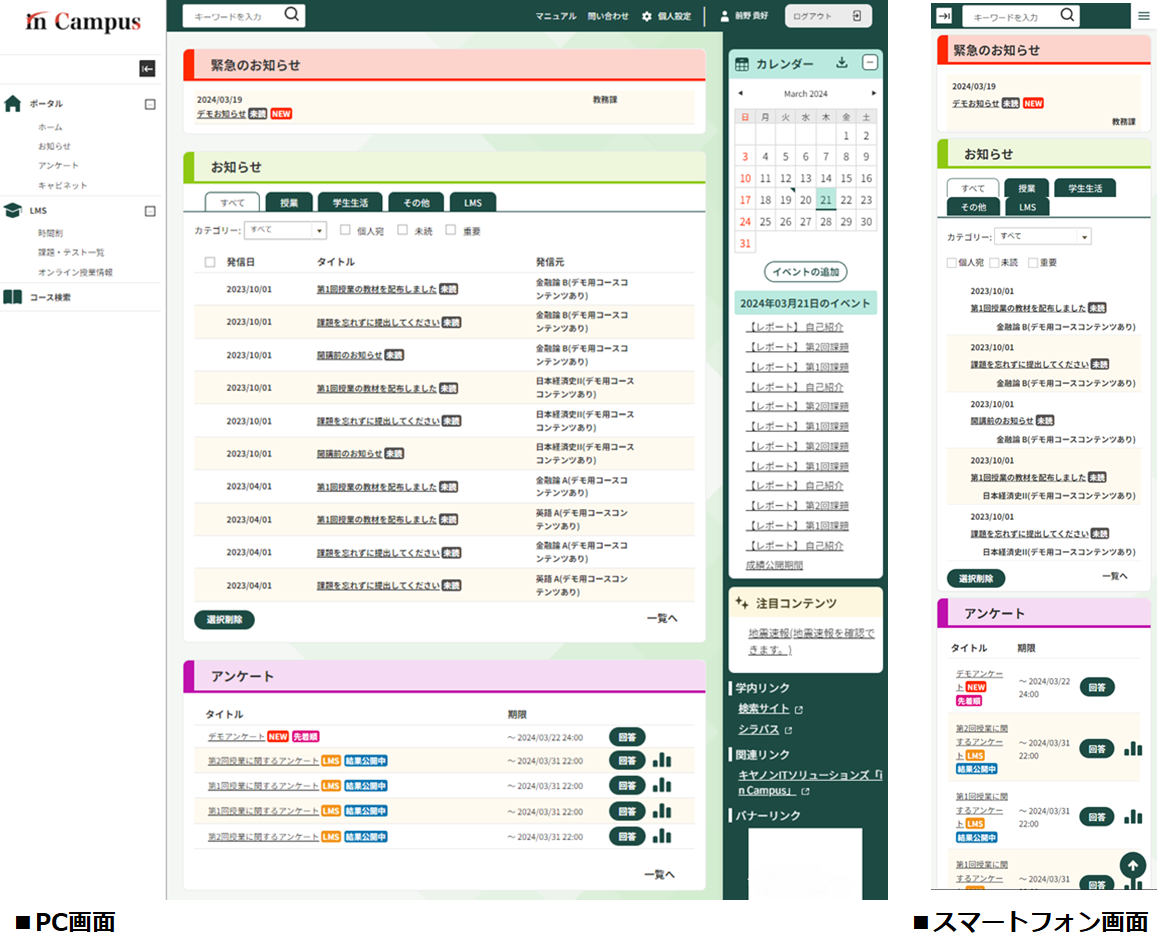Go to the next month in the calendar

[873, 93]
